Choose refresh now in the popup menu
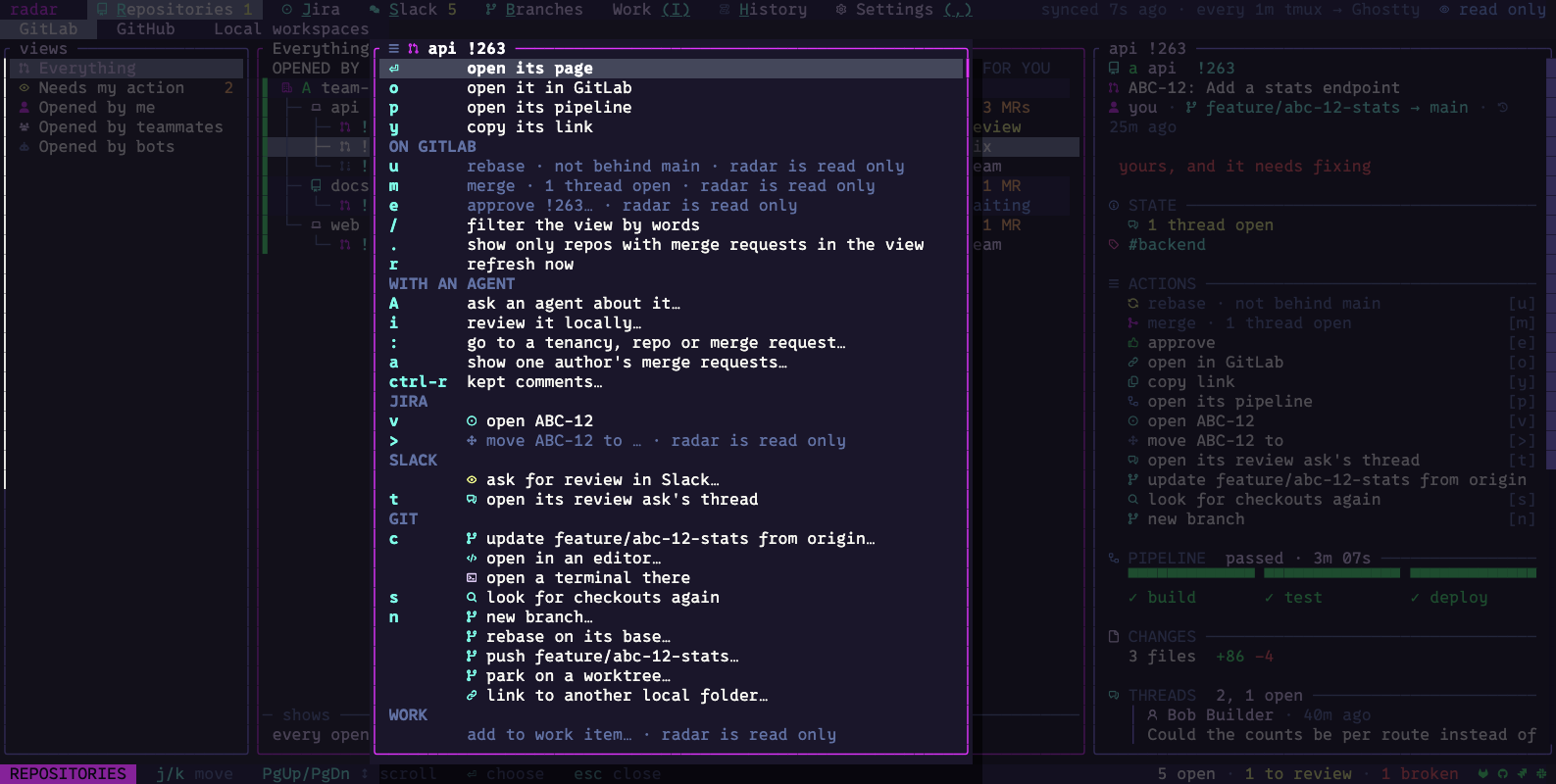Image resolution: width=1556 pixels, height=784 pixels. 672,265
